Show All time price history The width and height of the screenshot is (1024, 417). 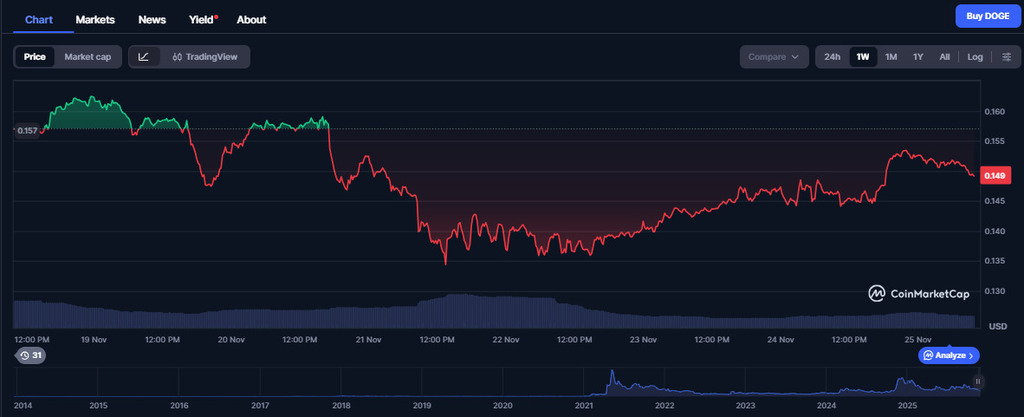(944, 57)
